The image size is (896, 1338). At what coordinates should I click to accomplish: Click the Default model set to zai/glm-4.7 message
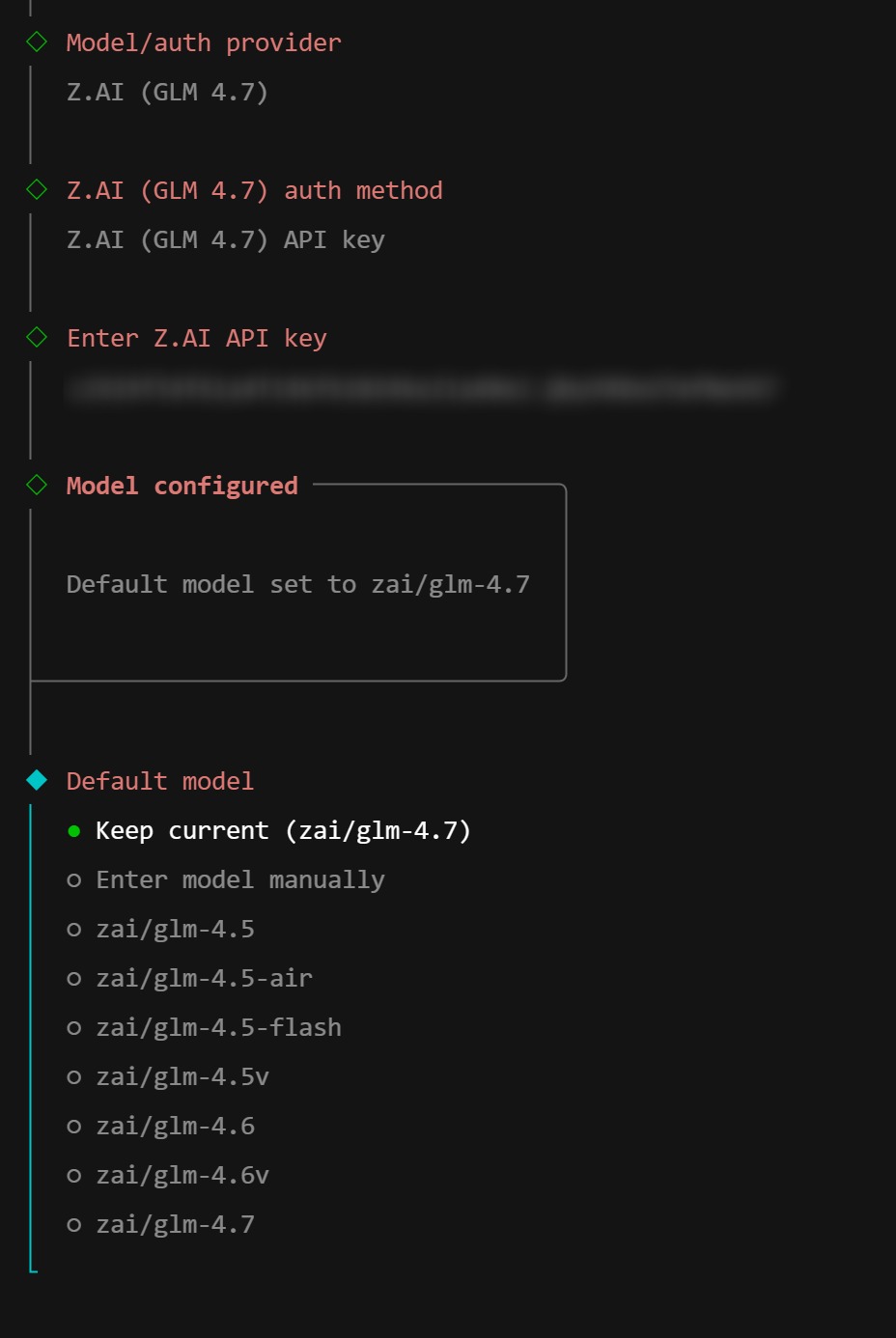pyautogui.click(x=297, y=584)
